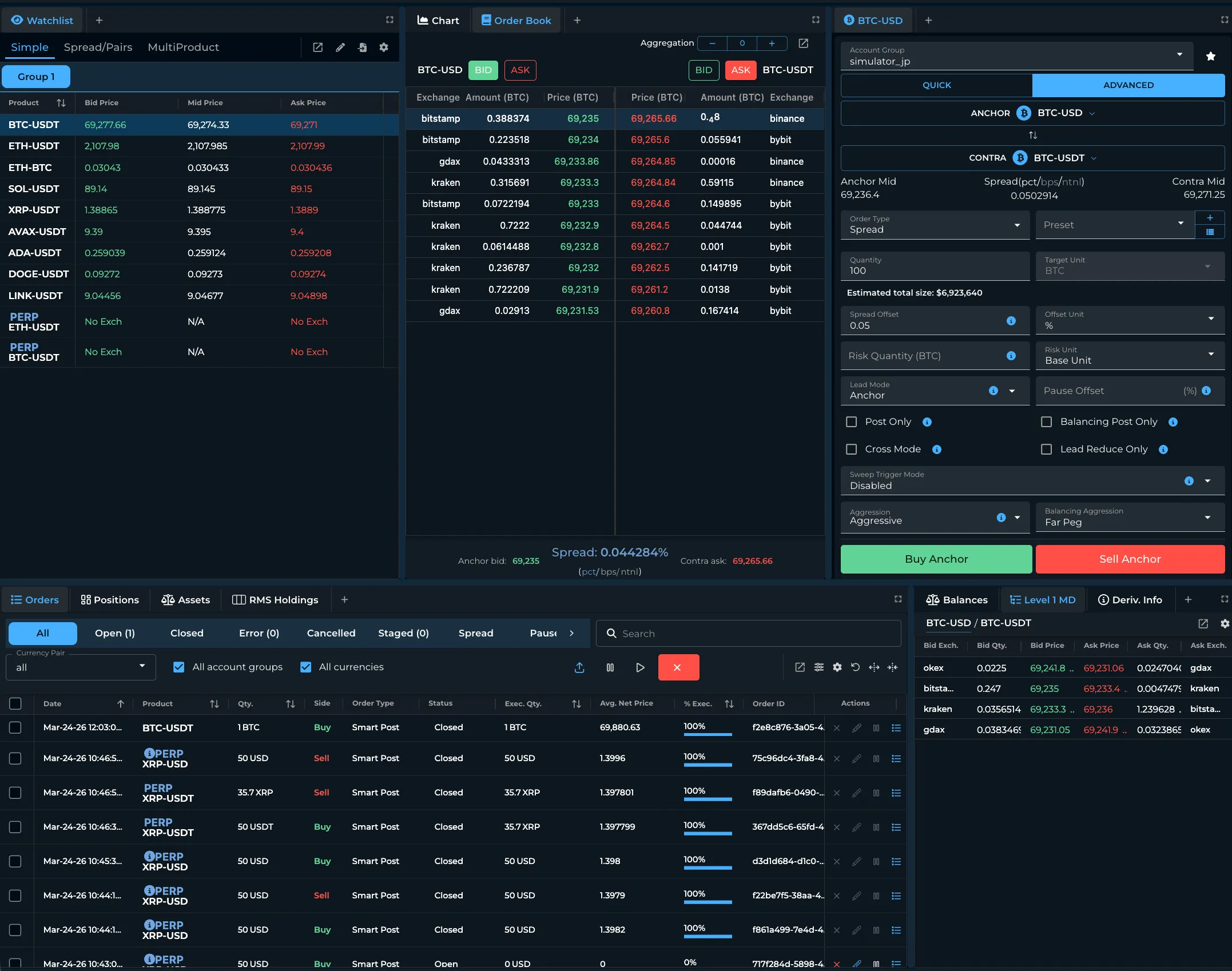
Task: Switch to MultiProduct watchlist tab
Action: [x=183, y=47]
